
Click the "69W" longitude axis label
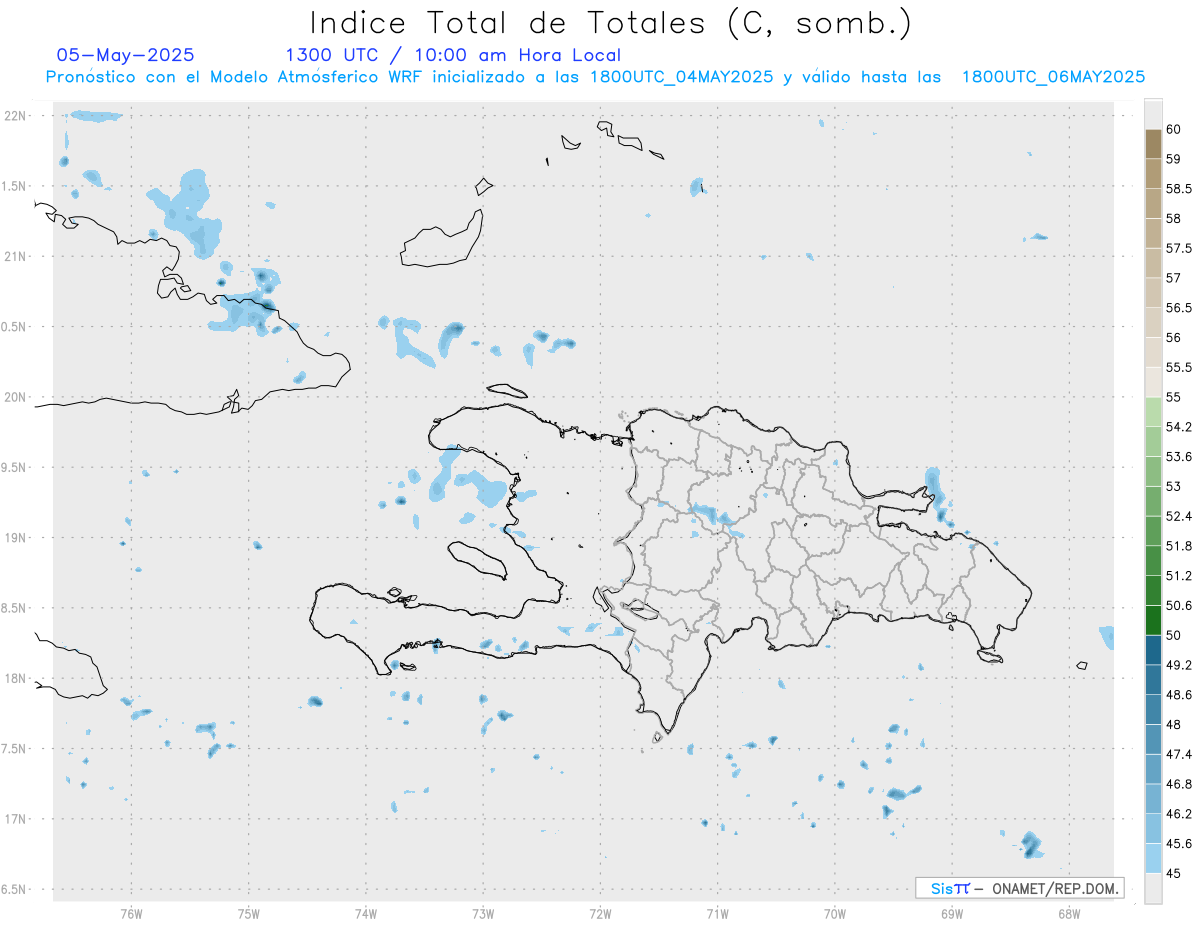pyautogui.click(x=952, y=913)
